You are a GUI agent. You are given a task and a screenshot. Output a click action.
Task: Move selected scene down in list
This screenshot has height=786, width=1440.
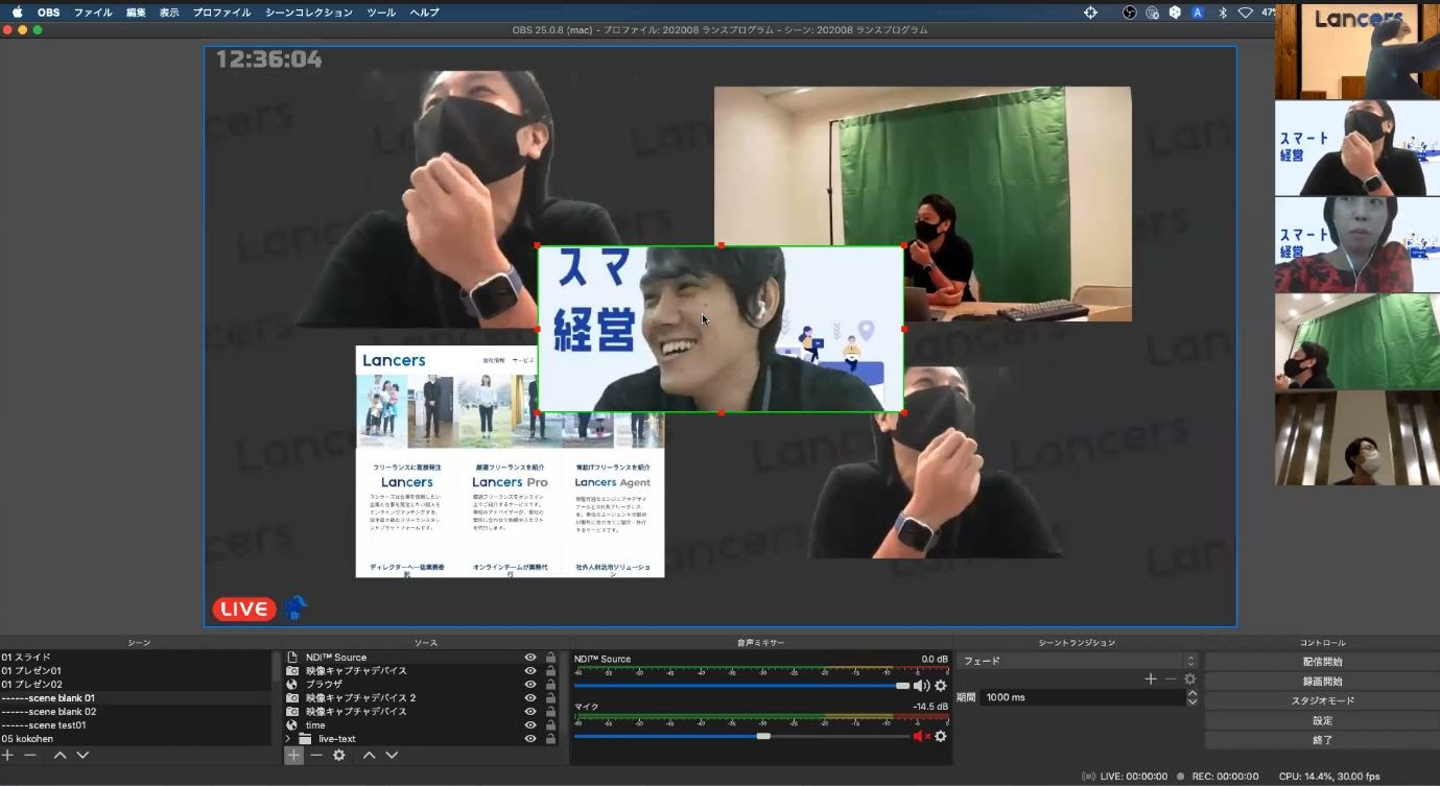click(83, 756)
